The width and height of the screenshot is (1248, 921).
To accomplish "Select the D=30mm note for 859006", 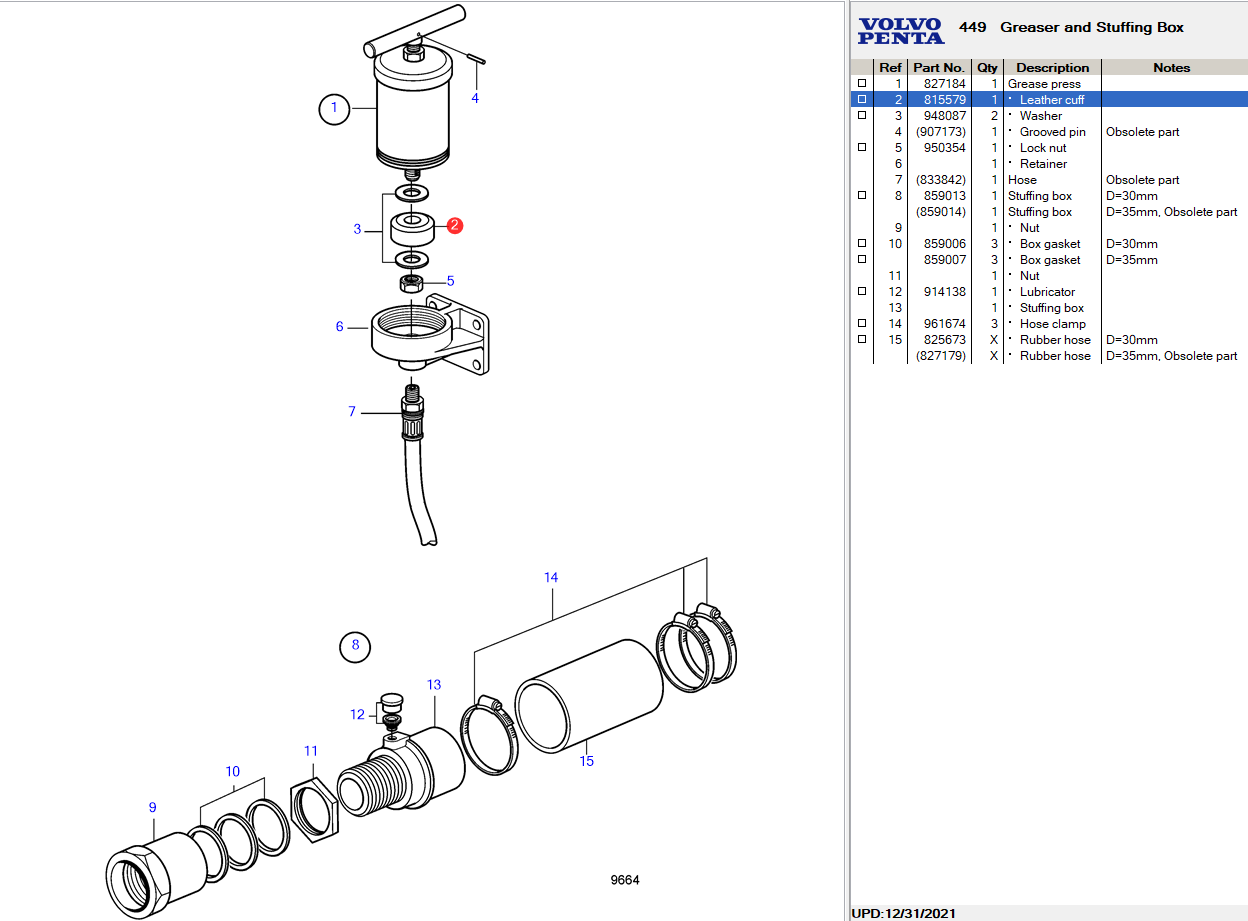I will click(1132, 244).
